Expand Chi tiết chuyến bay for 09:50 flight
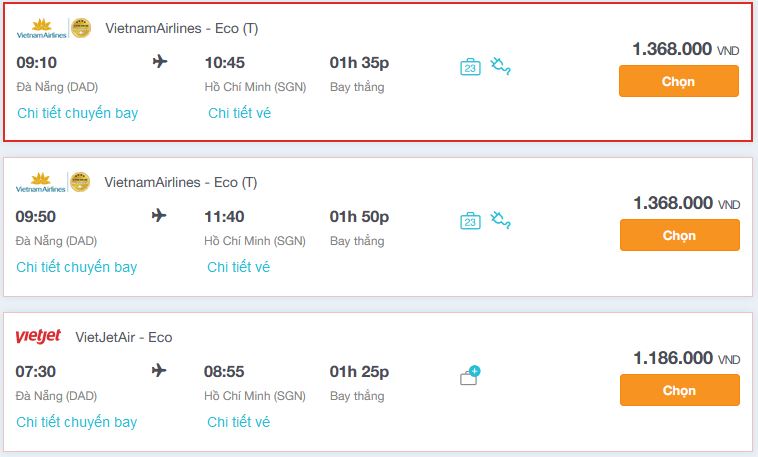 [x=77, y=267]
